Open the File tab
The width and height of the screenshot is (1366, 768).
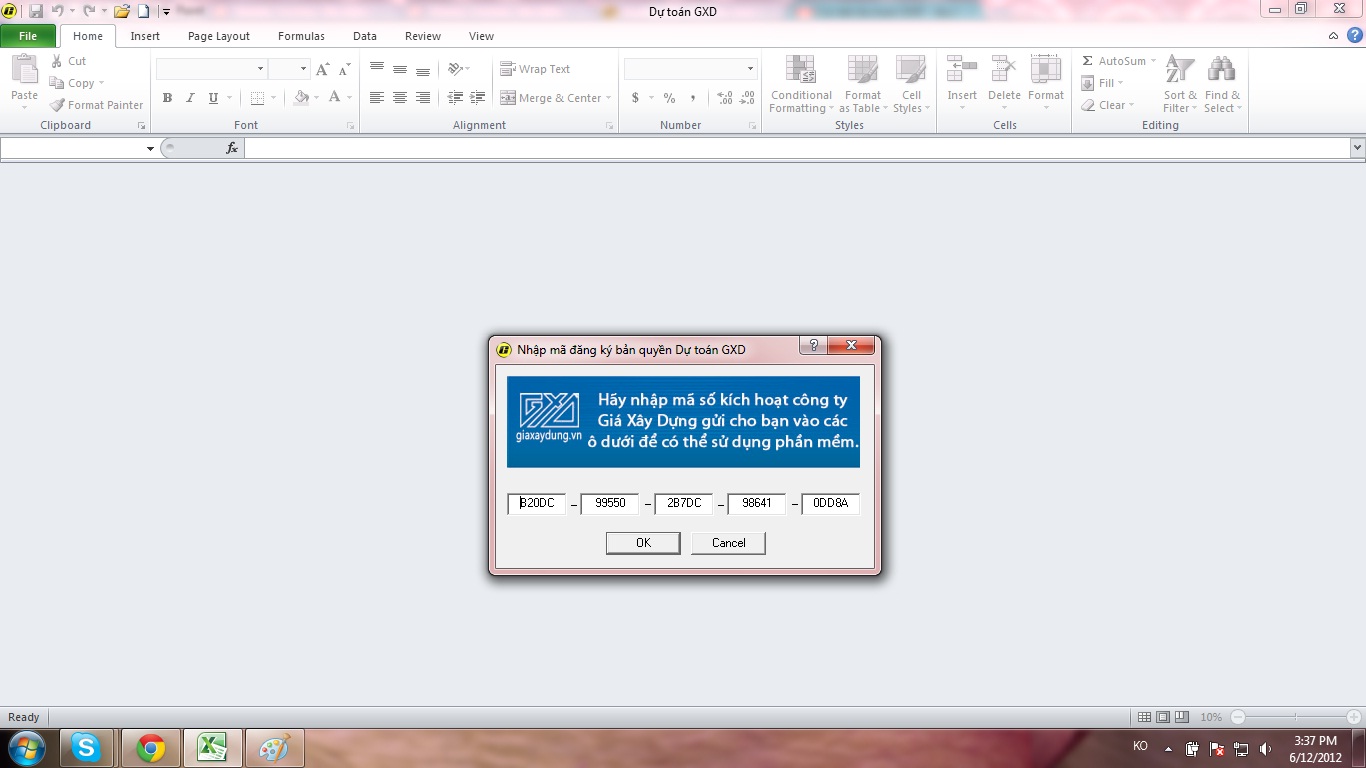[28, 36]
